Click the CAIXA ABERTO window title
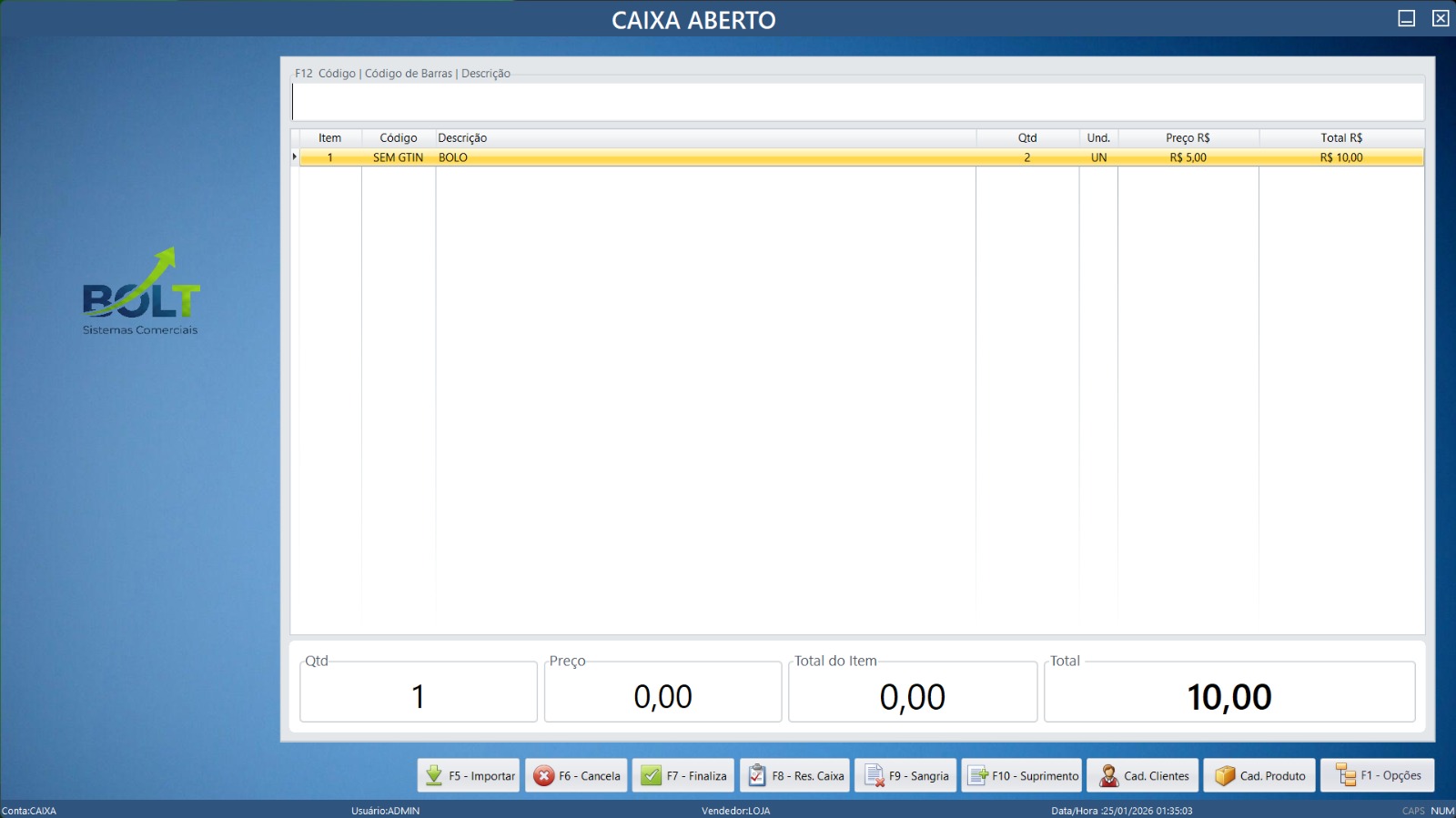 (x=693, y=20)
